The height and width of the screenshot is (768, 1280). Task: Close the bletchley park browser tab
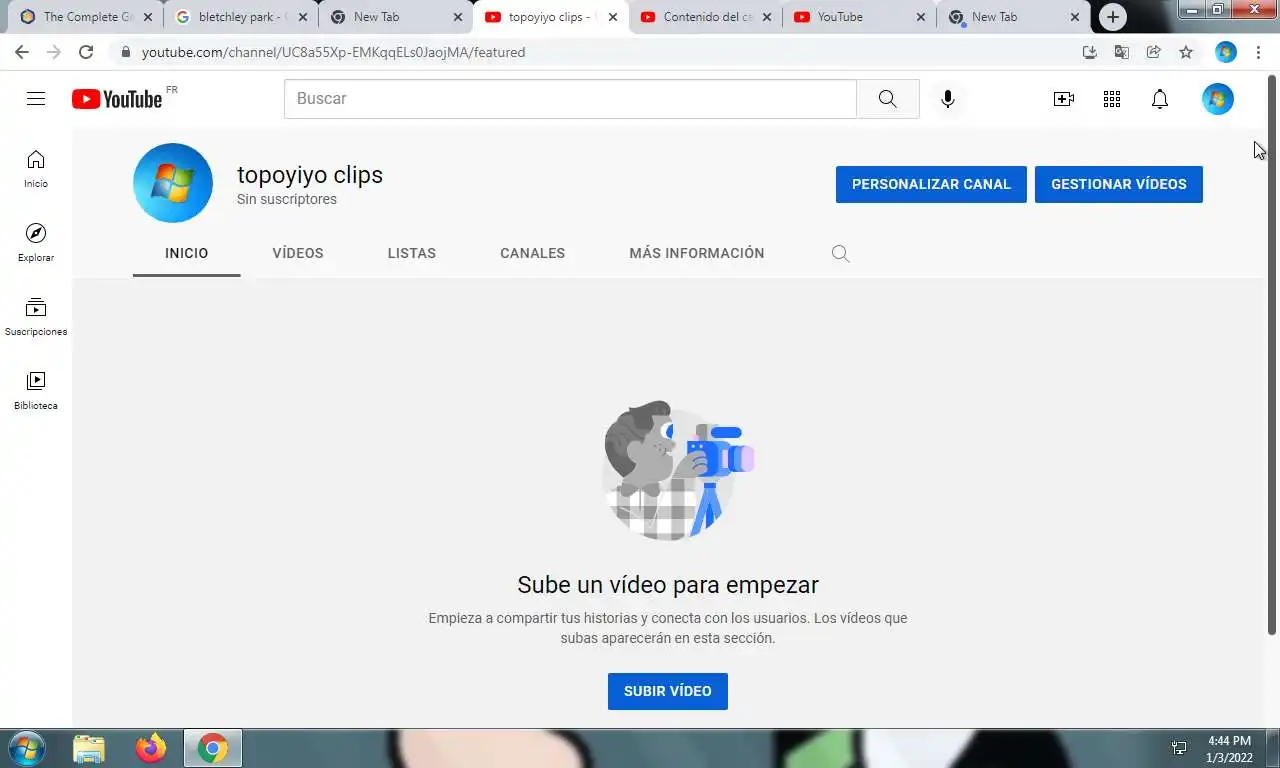tap(303, 17)
